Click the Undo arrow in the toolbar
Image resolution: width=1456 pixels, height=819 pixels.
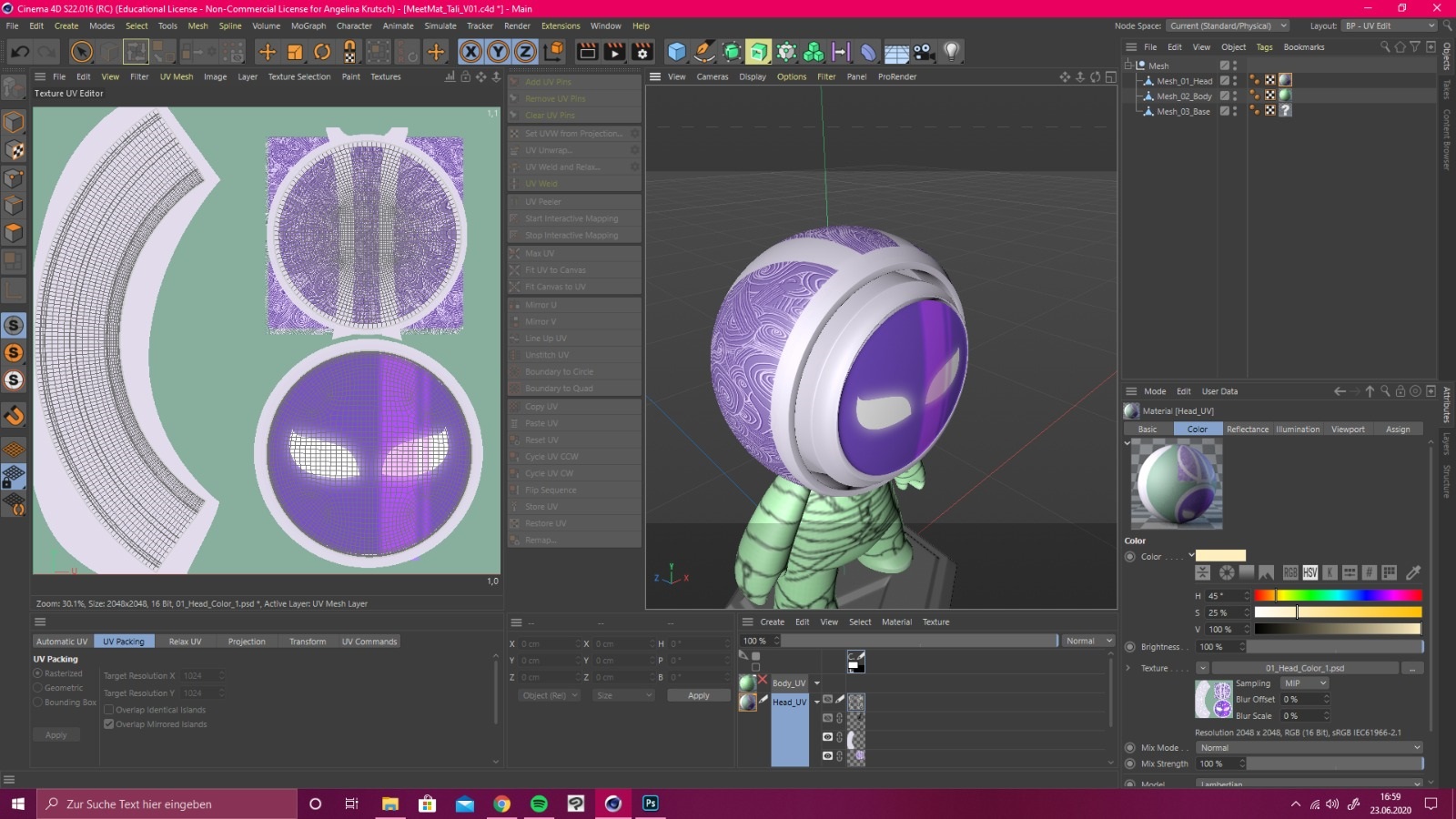coord(19,52)
